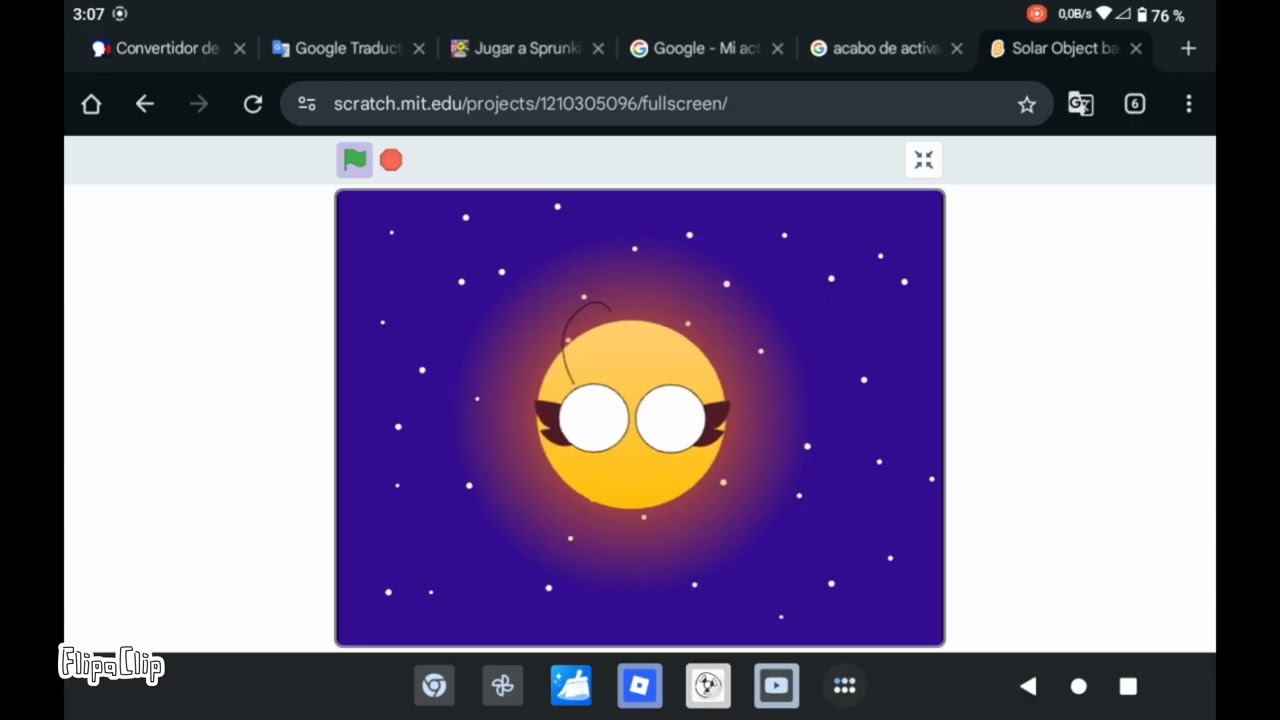This screenshot has width=1280, height=720.
Task: Tap the Android home circle button
Action: [1078, 686]
